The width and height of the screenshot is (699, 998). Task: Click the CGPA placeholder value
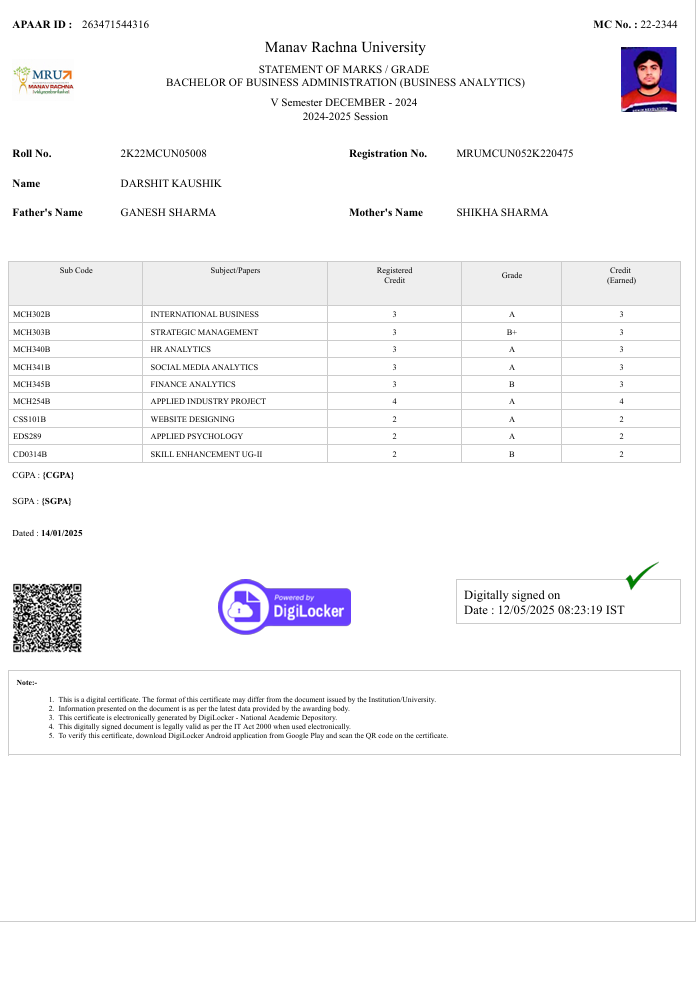58,475
